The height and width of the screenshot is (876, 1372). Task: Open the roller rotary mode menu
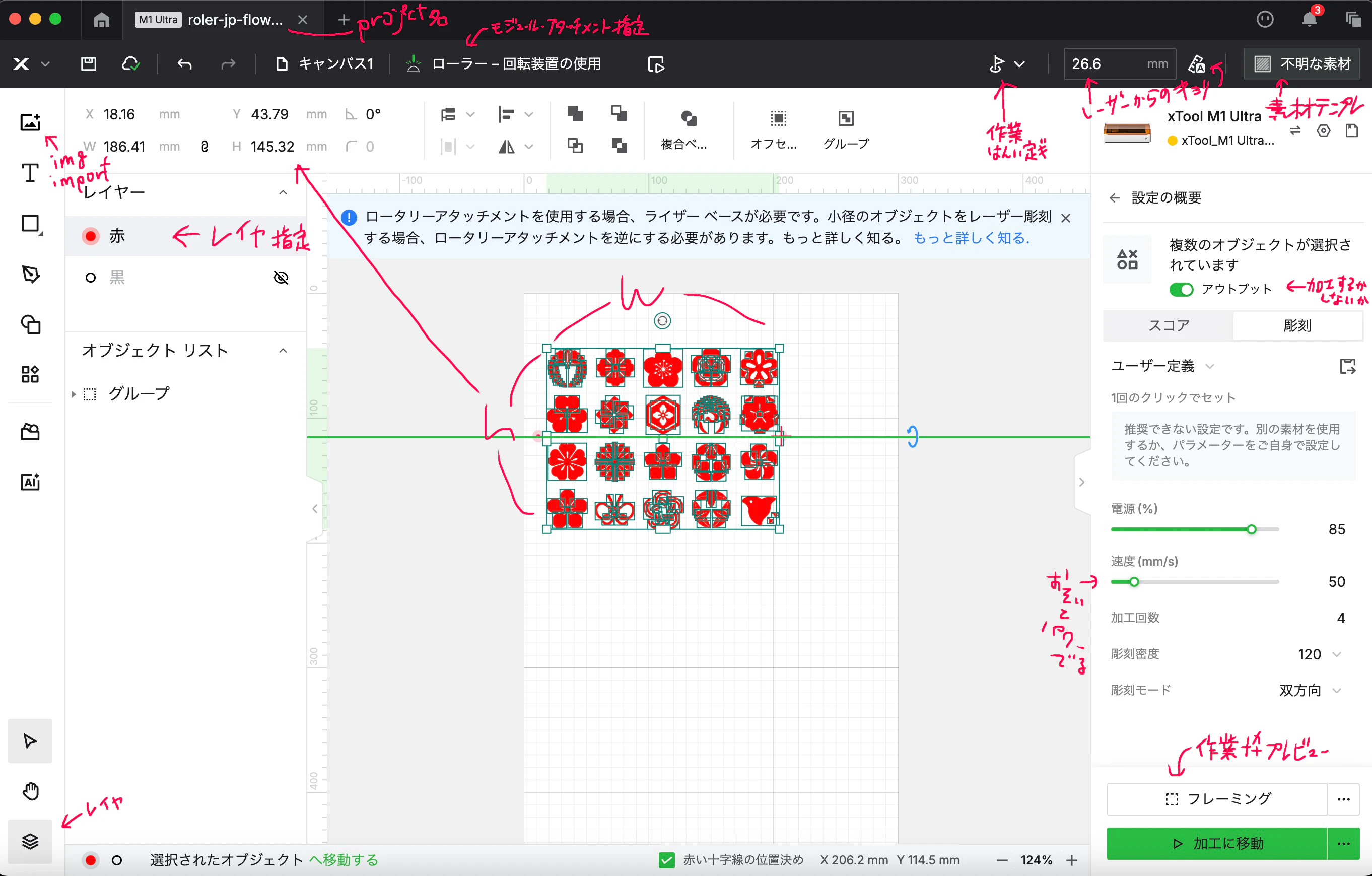point(504,64)
